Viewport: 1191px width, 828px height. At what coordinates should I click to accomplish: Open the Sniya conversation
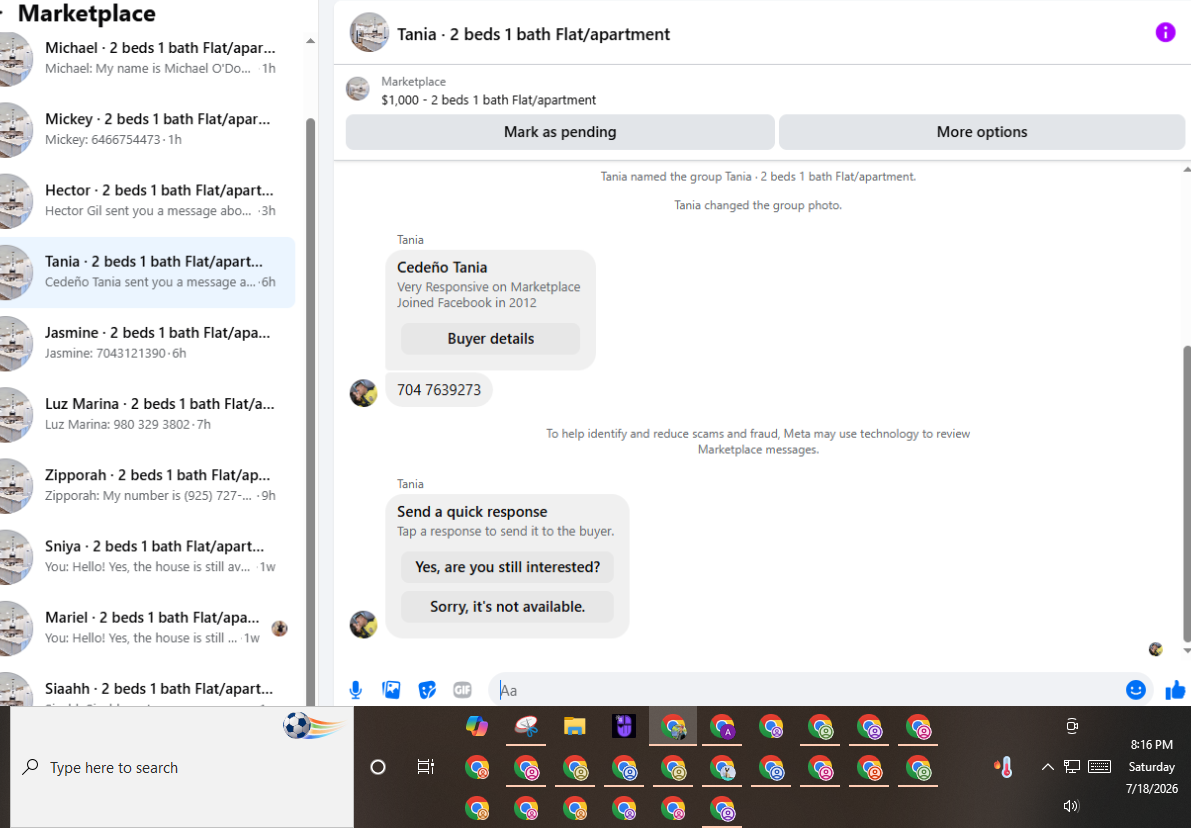click(148, 556)
